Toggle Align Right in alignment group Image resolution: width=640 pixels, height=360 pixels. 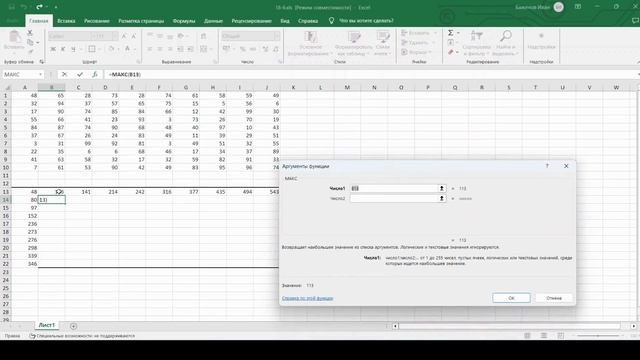(x=170, y=49)
